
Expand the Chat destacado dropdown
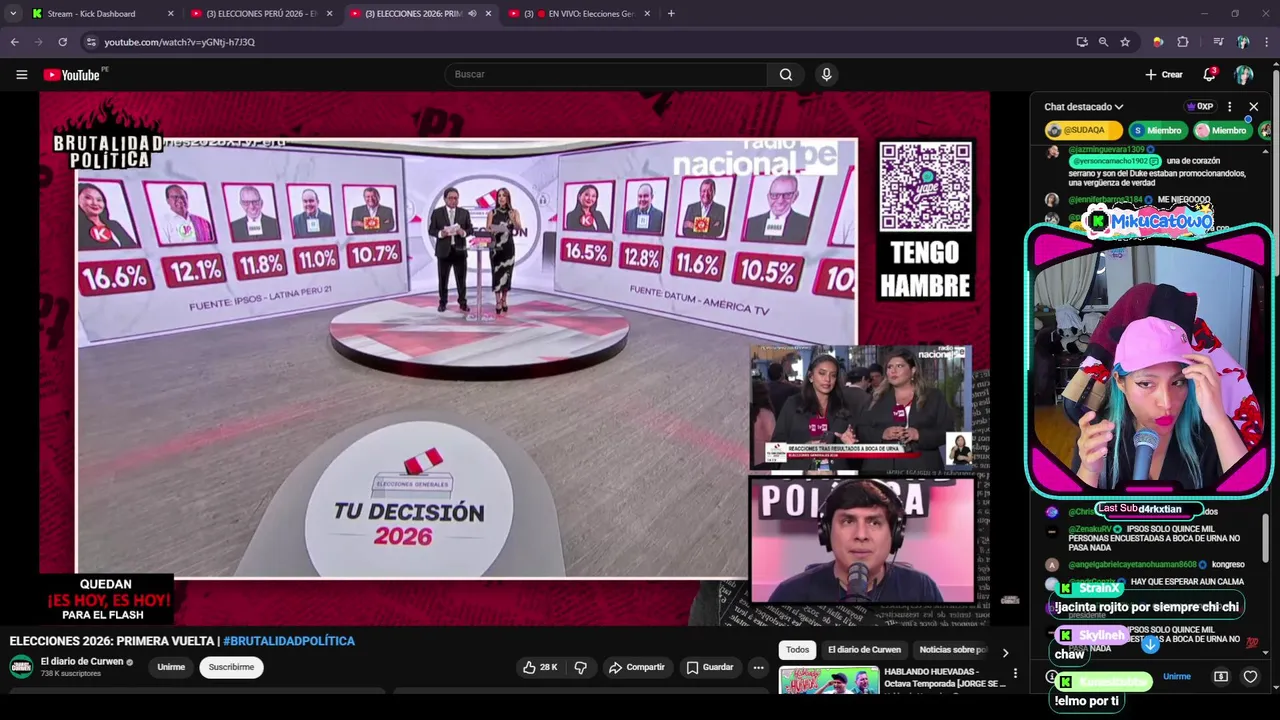coord(1084,107)
